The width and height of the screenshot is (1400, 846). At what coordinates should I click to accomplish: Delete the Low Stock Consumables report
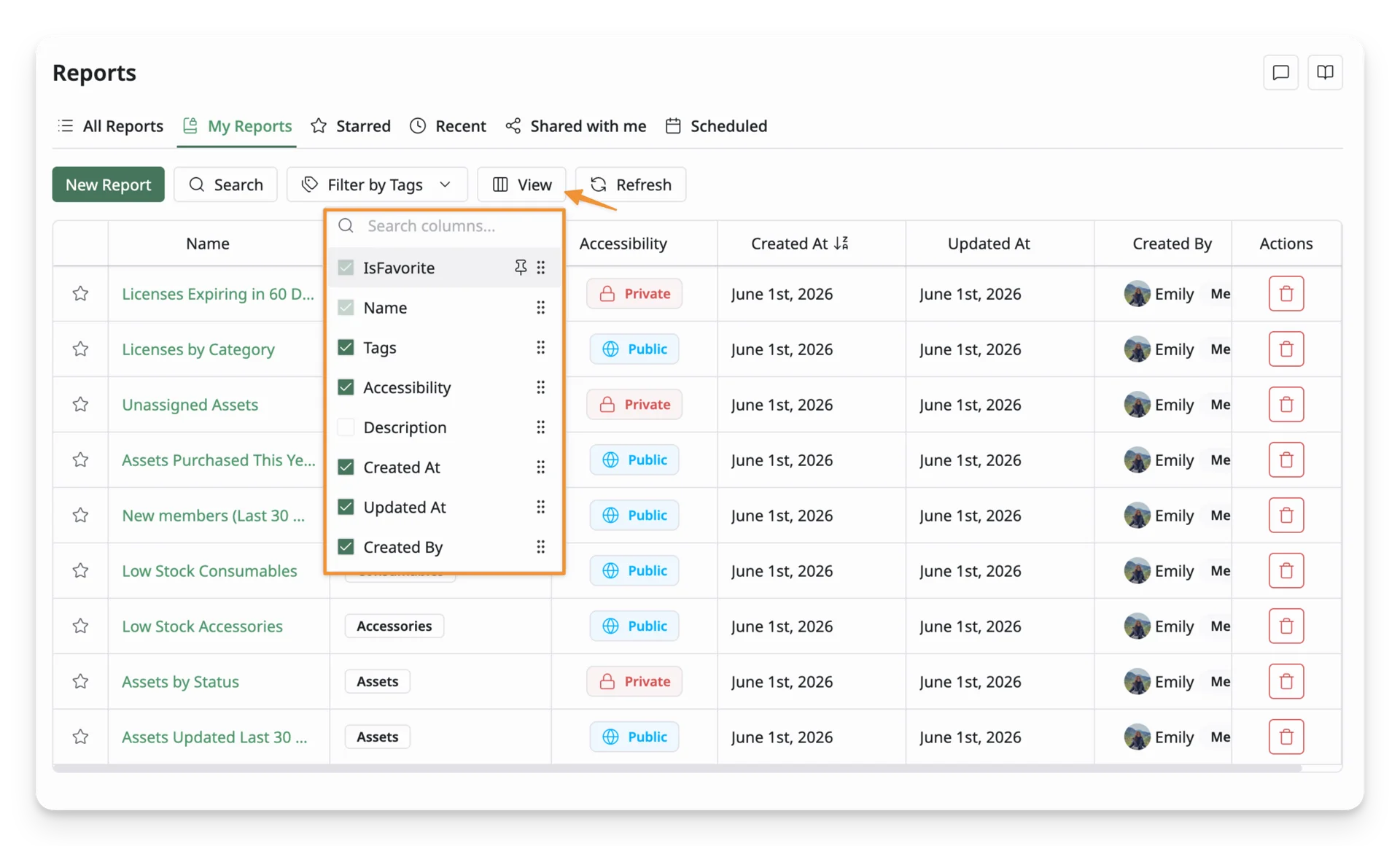1286,570
